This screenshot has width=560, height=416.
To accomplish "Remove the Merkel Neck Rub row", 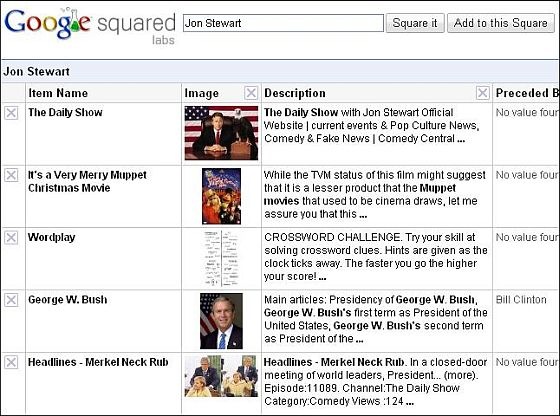I will tap(11, 362).
